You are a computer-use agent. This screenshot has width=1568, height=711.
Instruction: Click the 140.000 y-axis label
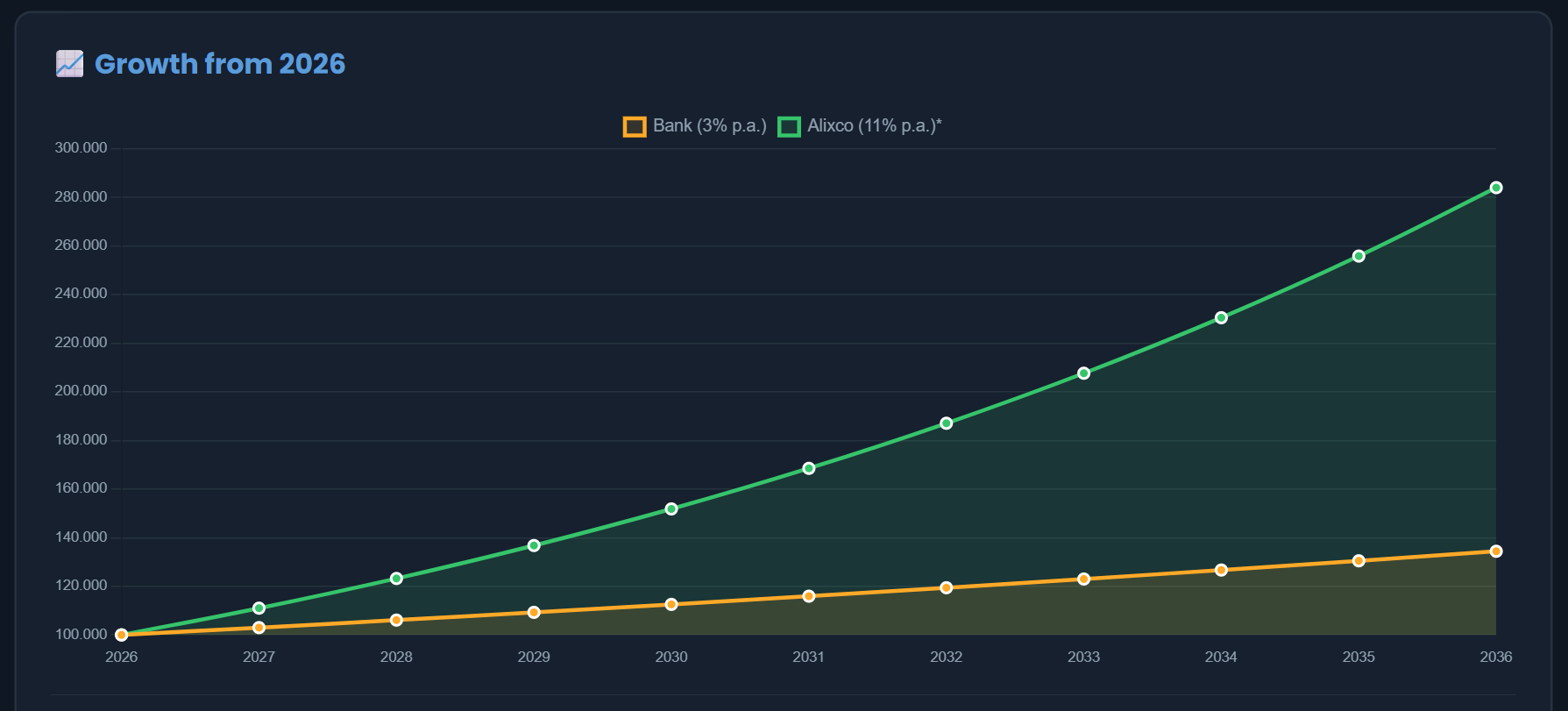81,537
